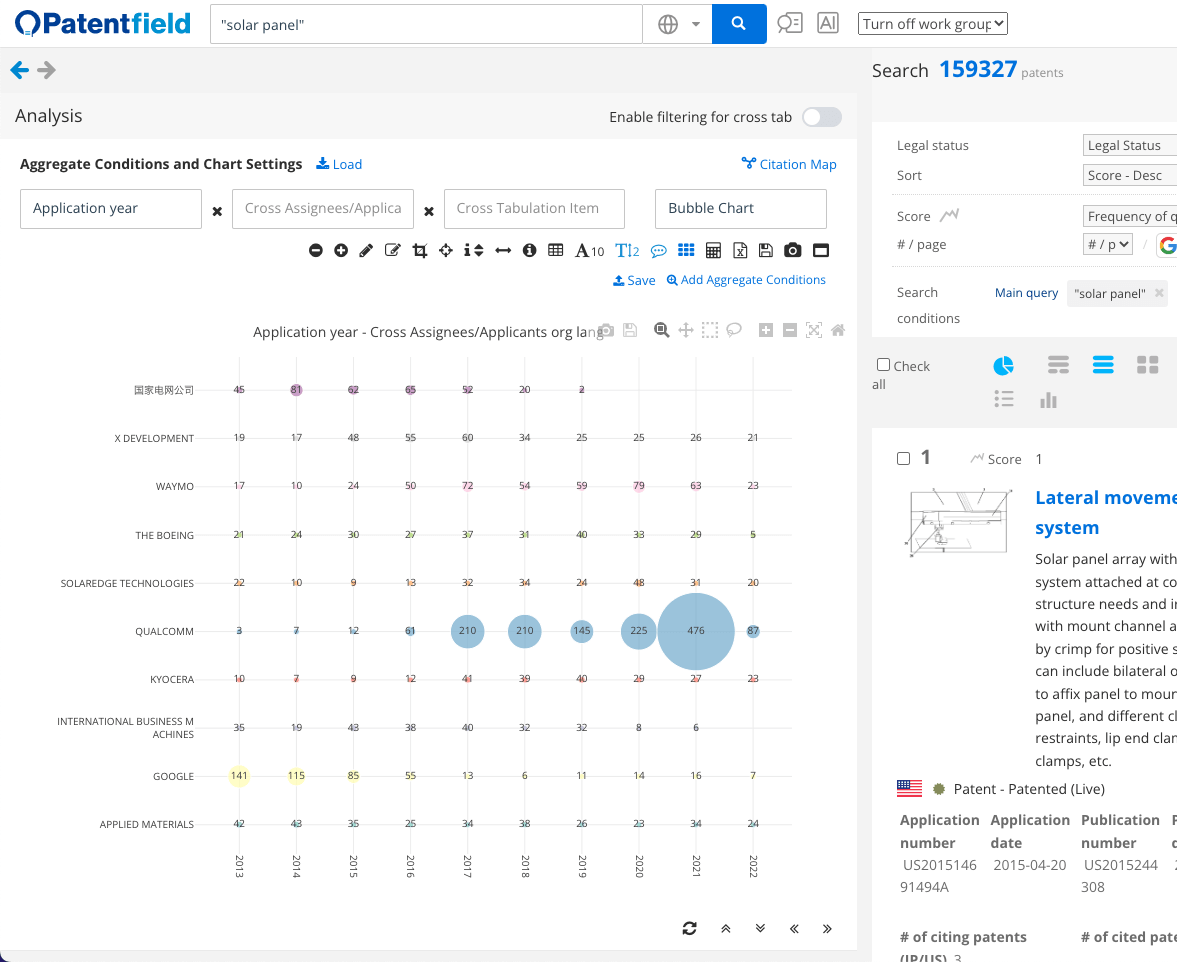Export chart data to Excel
Image resolution: width=1177 pixels, height=962 pixels.
pos(740,250)
